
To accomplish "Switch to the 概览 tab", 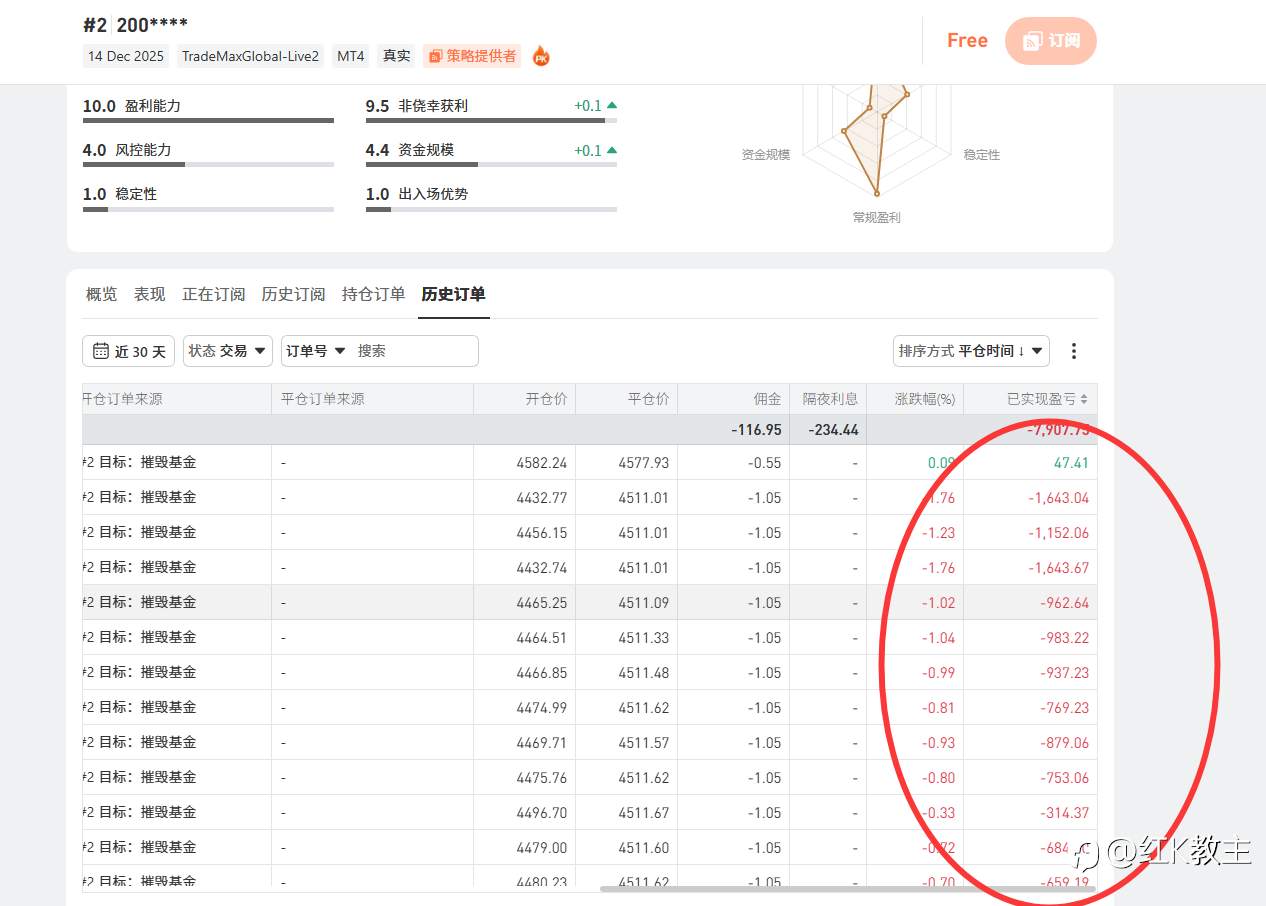I will point(101,294).
